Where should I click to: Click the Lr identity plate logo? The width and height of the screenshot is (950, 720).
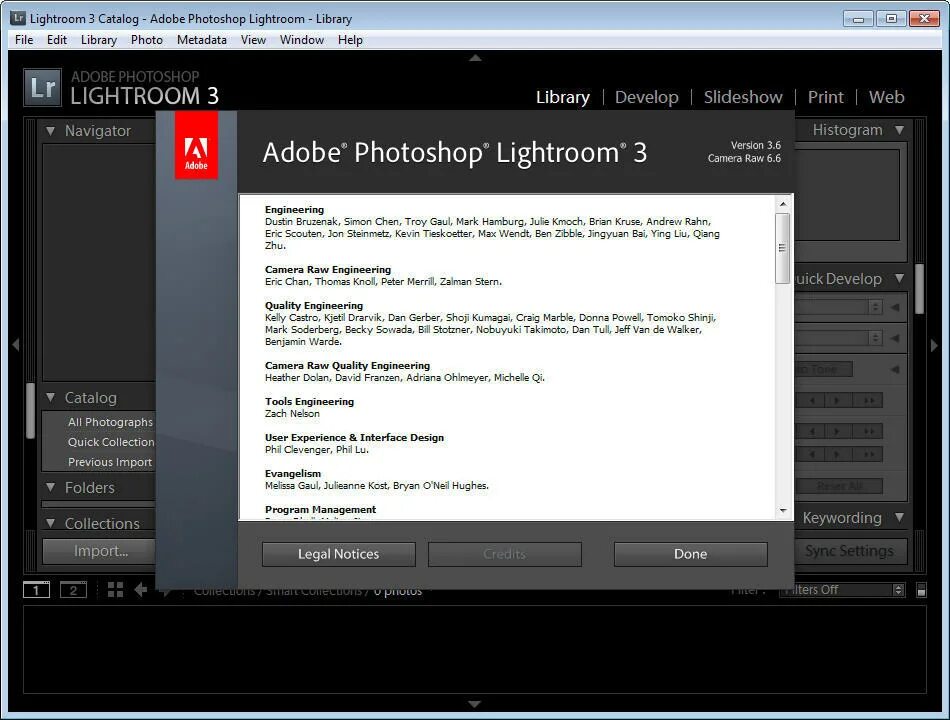click(x=42, y=87)
